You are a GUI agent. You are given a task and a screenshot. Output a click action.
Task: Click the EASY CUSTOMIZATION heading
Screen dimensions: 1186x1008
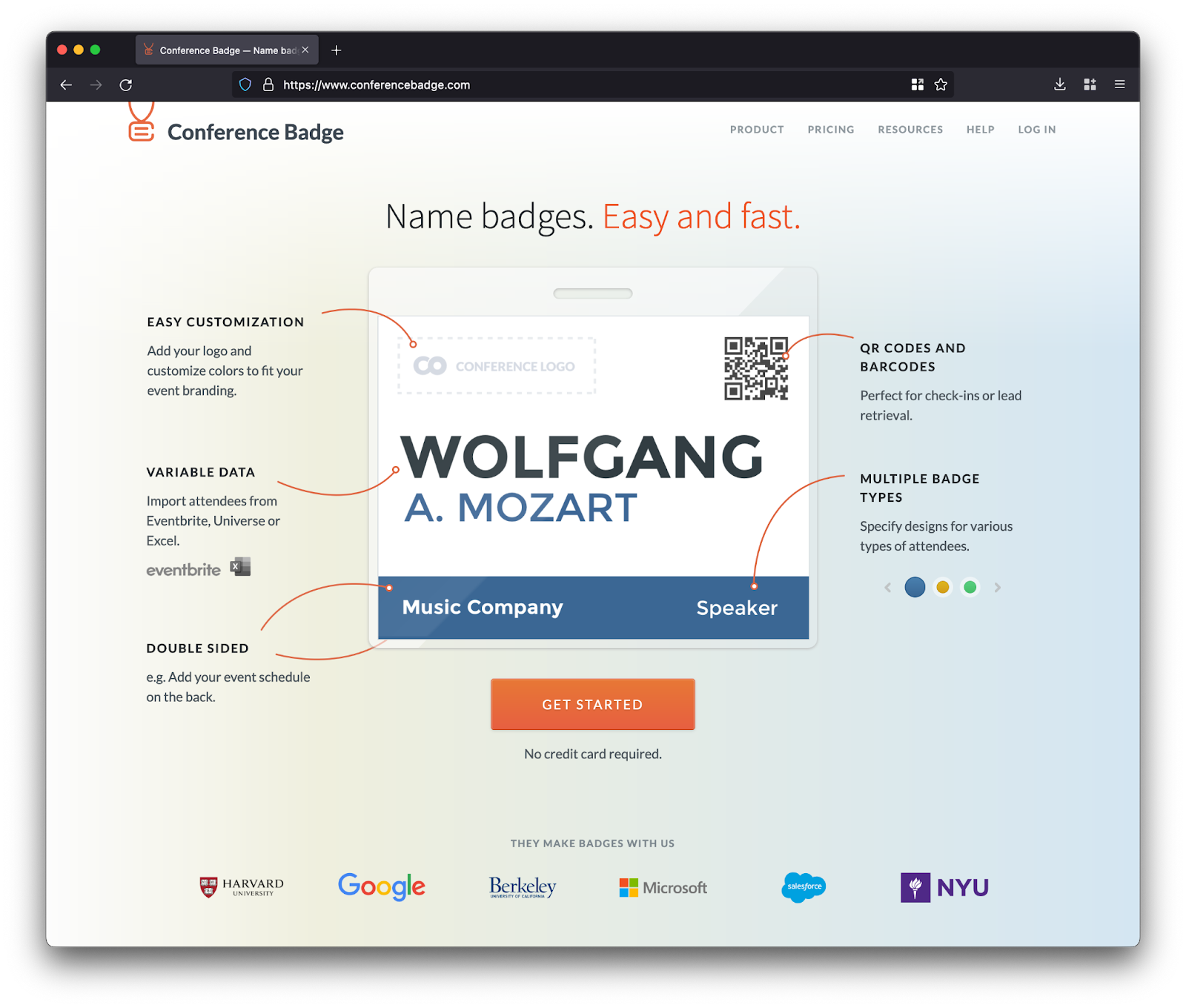point(225,322)
